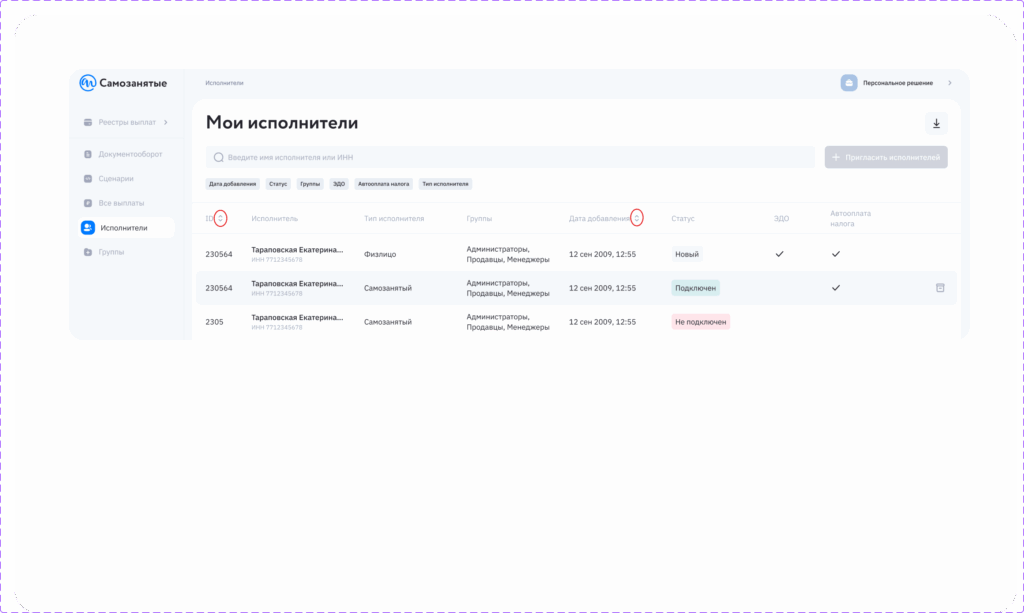This screenshot has height=613, width=1024.
Task: Click the archive icon in the Подключен row
Action: [940, 288]
